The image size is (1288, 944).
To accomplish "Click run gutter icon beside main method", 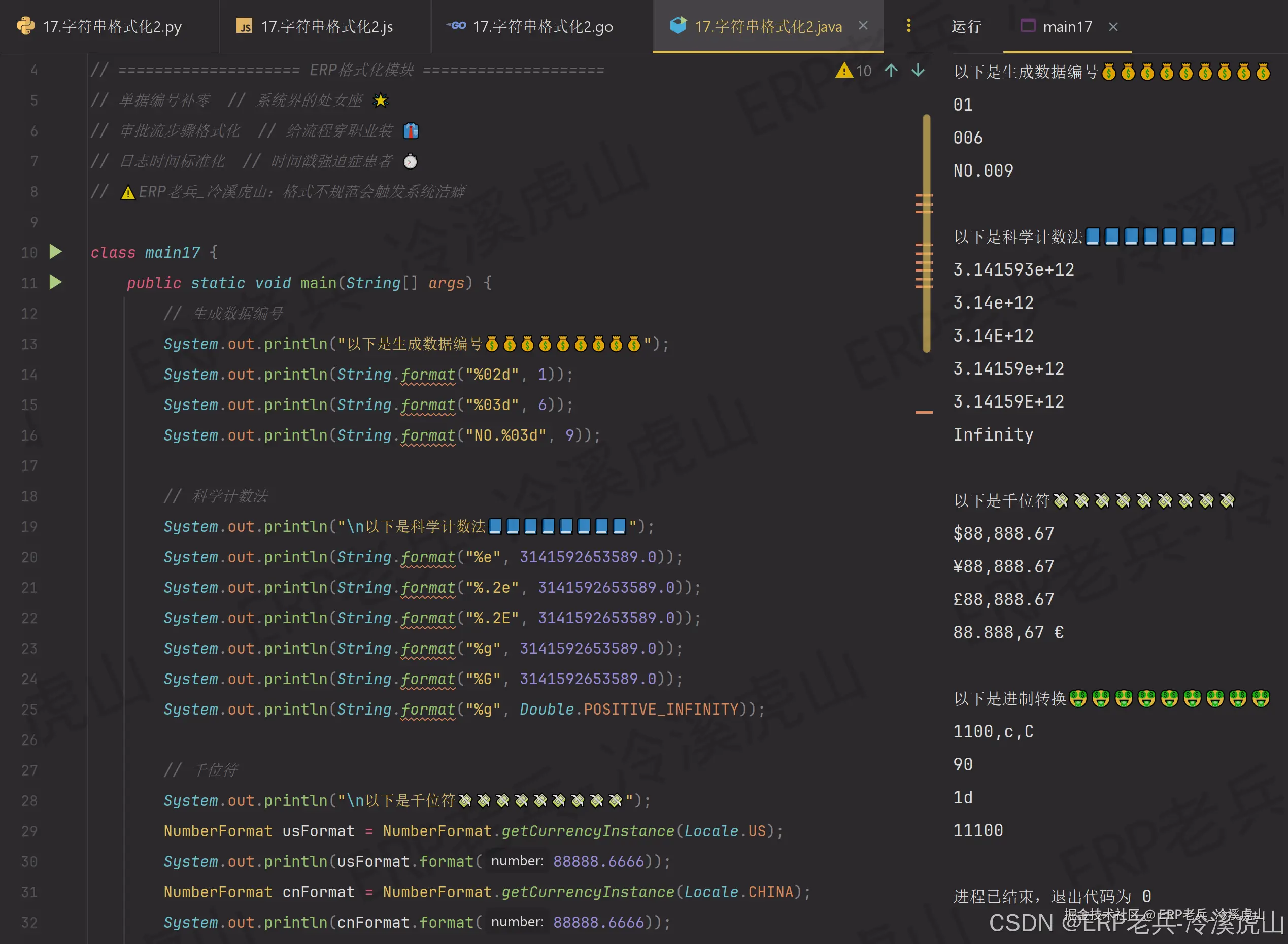I will (55, 282).
